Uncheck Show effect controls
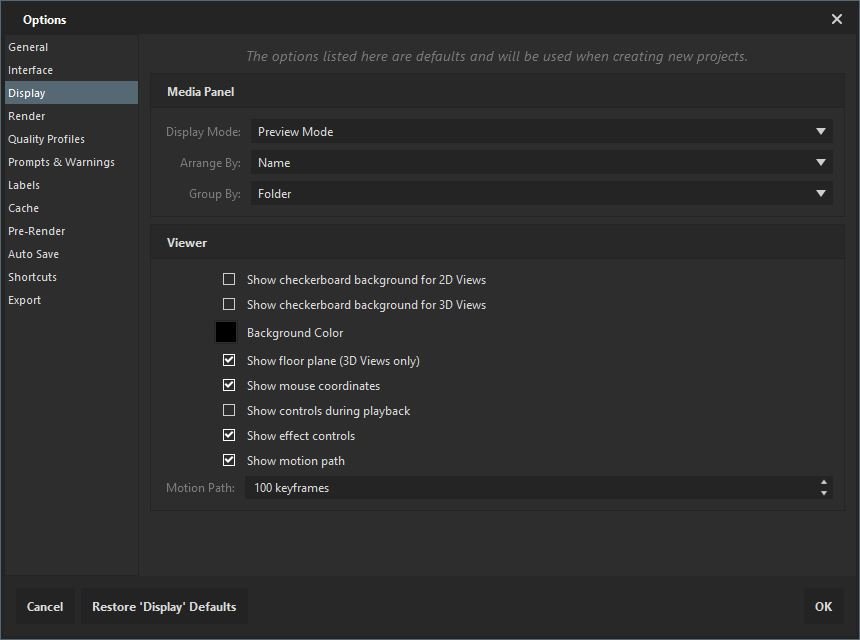 point(229,436)
